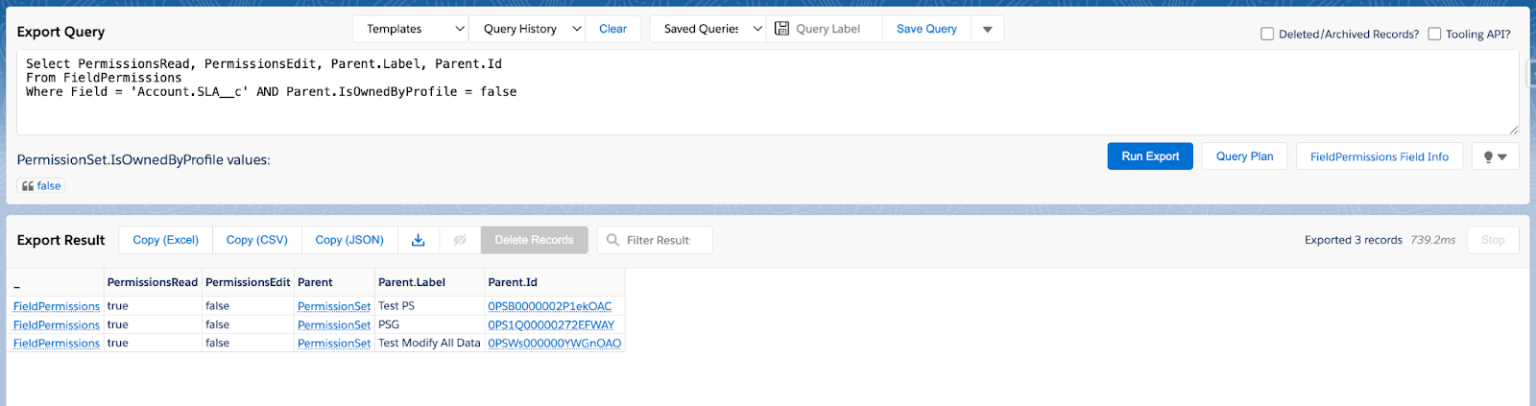Click inside the SOQL query text area
1536x406 pixels.
(768, 92)
